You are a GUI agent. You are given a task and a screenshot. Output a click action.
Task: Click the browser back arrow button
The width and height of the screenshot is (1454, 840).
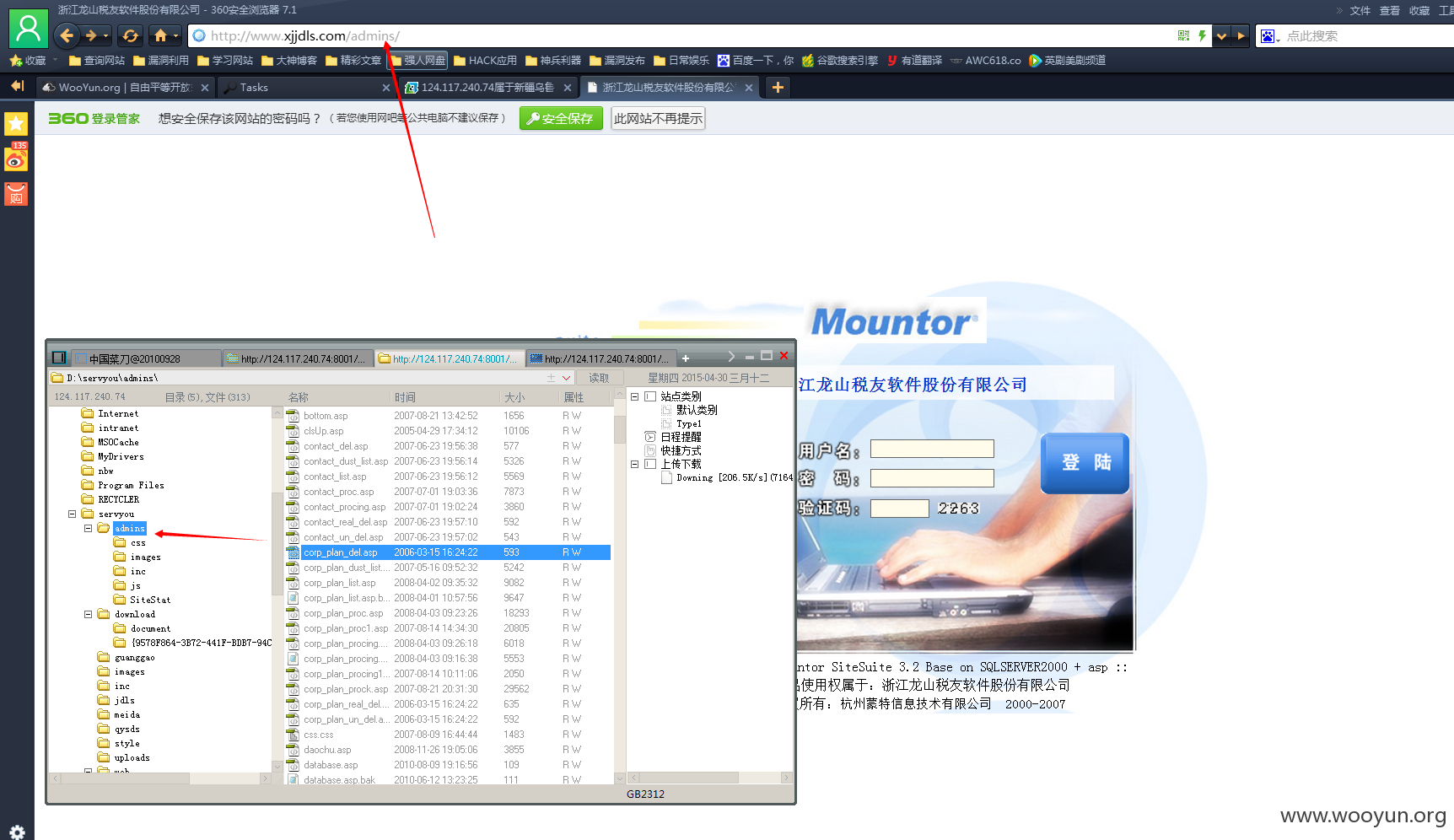coord(67,35)
